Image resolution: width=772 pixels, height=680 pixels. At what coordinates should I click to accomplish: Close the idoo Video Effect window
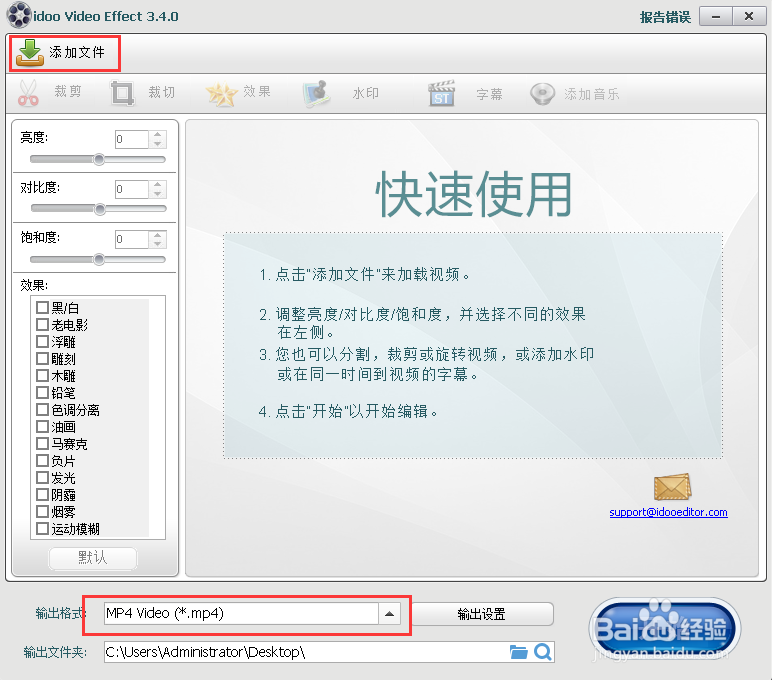tap(749, 17)
